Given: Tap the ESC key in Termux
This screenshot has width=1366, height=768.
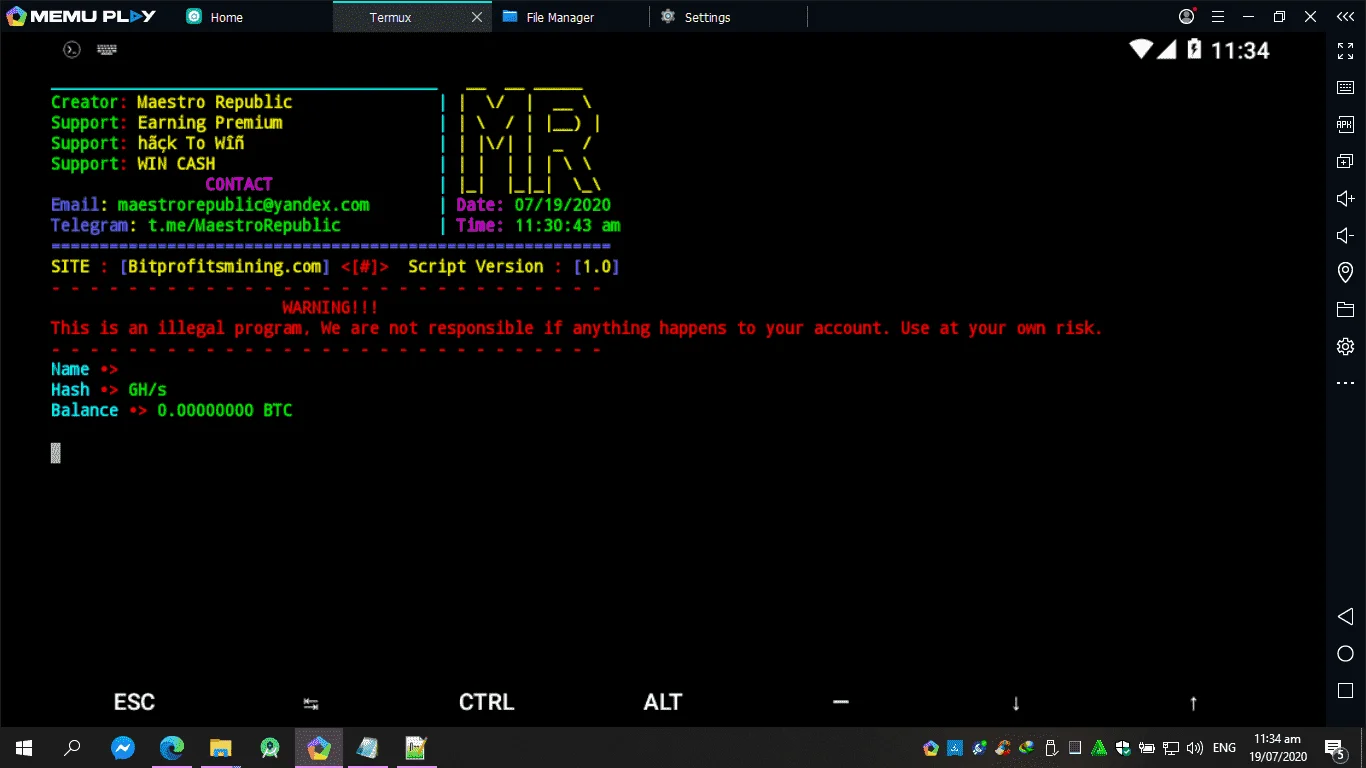Looking at the screenshot, I should (x=134, y=702).
